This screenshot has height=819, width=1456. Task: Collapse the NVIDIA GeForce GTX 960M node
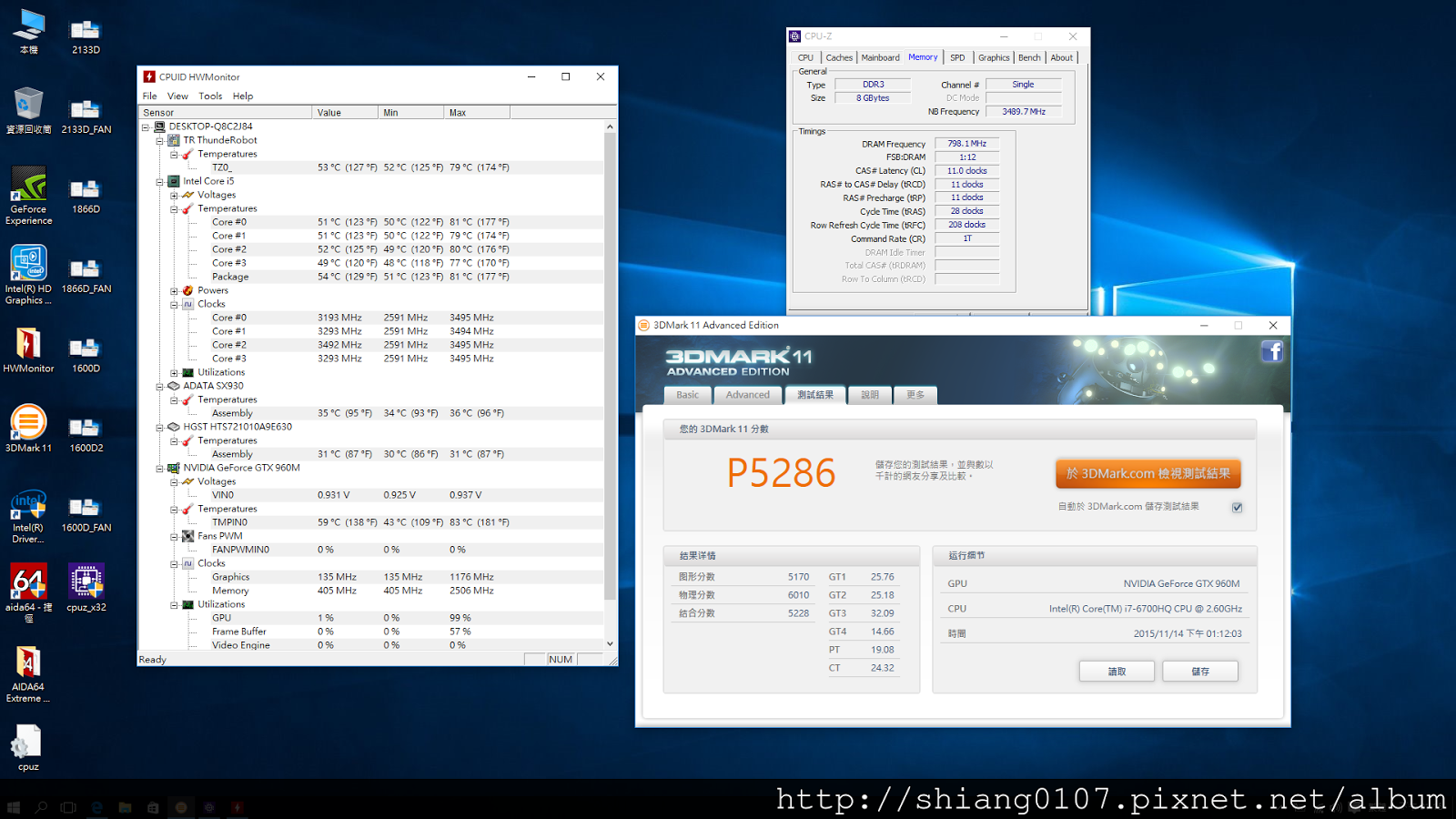pos(159,469)
